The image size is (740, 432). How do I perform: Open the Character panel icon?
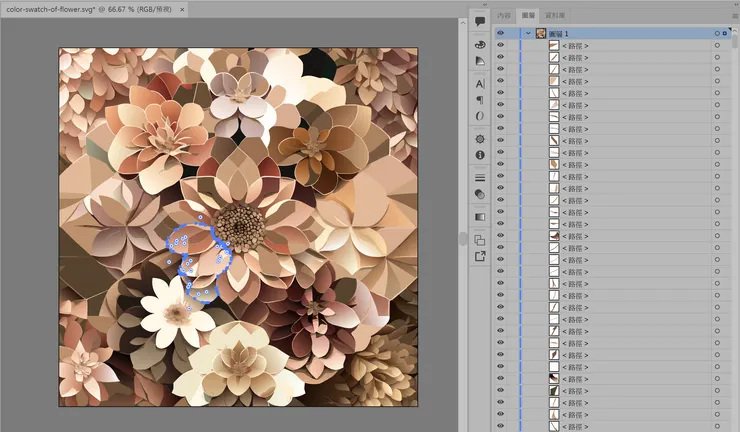point(480,84)
